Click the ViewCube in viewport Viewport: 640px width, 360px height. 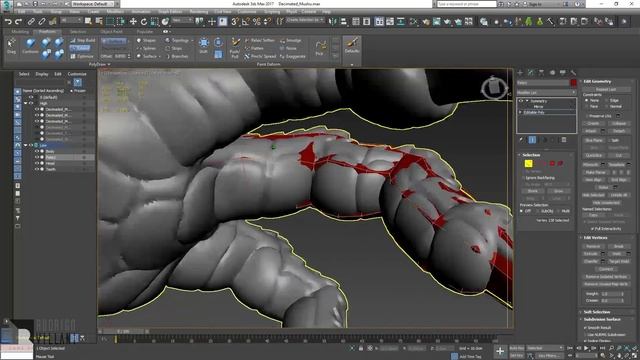tap(494, 87)
